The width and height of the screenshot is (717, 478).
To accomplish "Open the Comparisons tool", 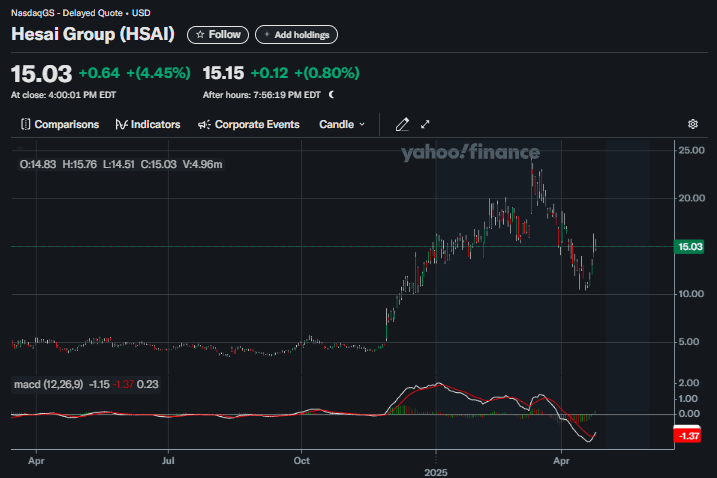I will tap(59, 125).
